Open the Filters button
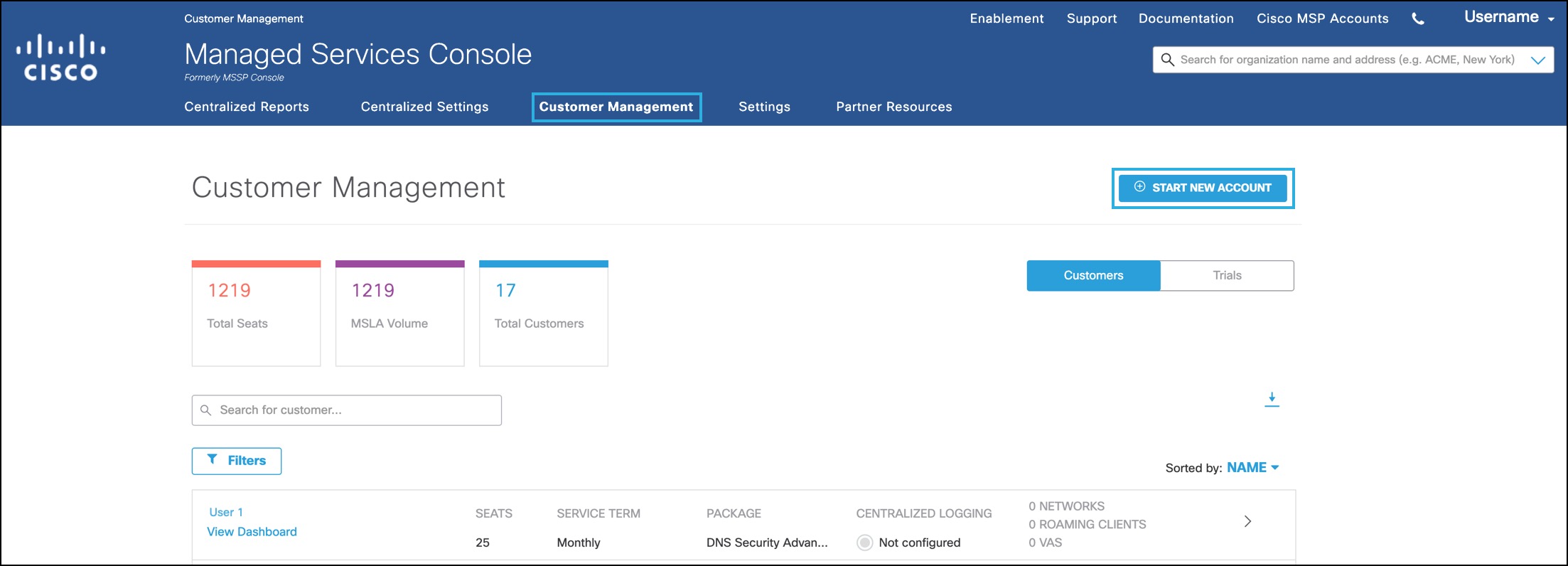 pos(237,461)
